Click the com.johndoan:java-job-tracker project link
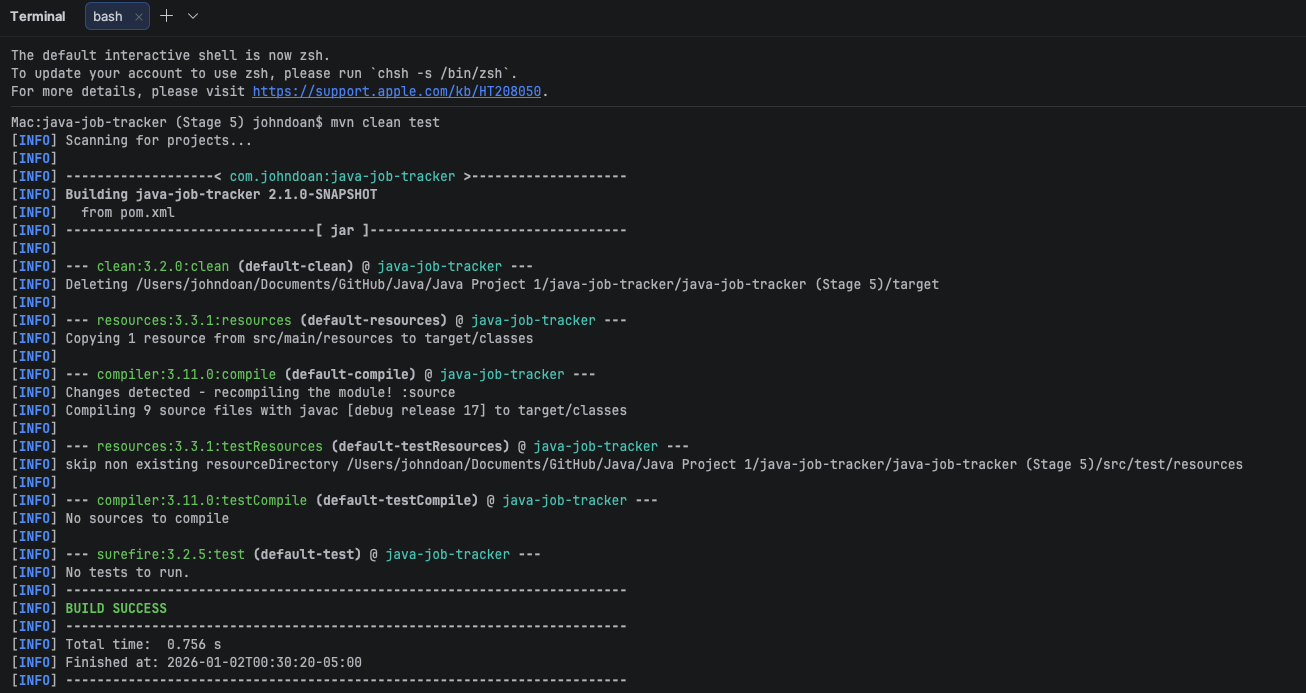Viewport: 1306px width, 693px height. pos(342,175)
